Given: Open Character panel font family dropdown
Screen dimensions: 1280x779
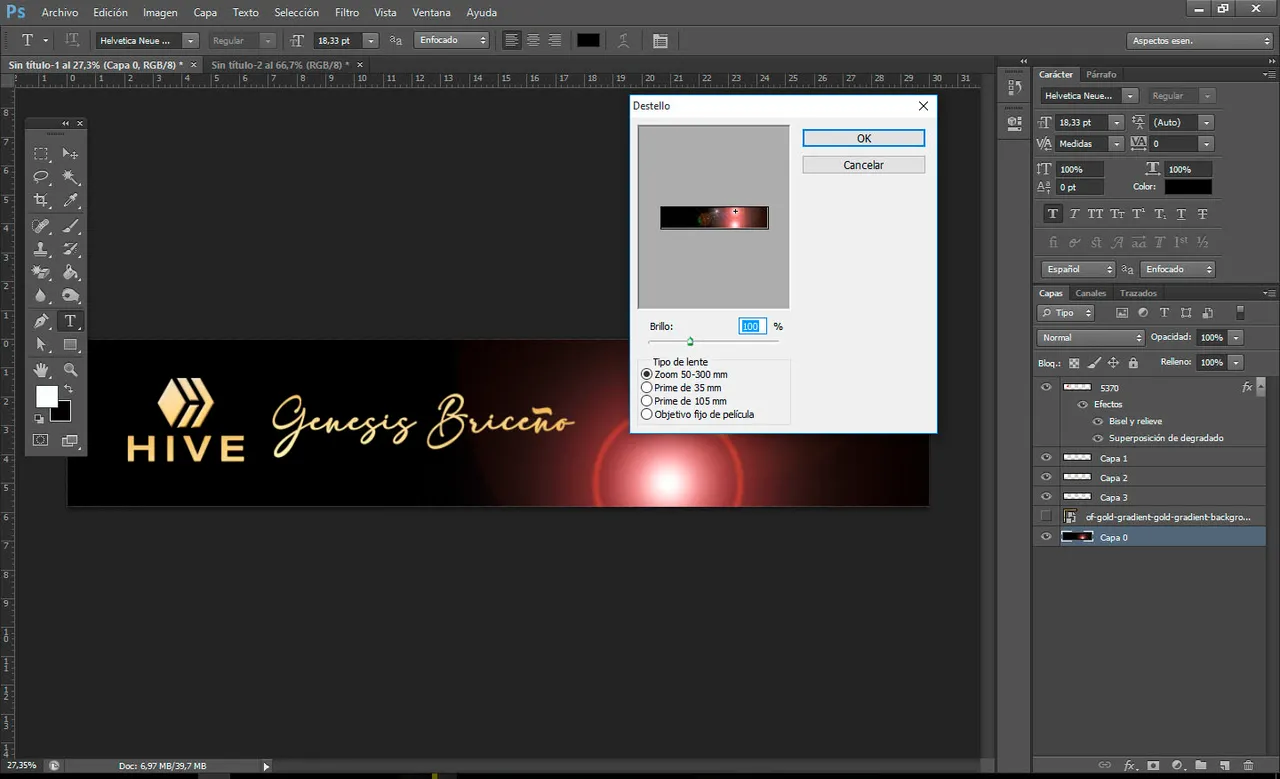Looking at the screenshot, I should pos(1129,96).
